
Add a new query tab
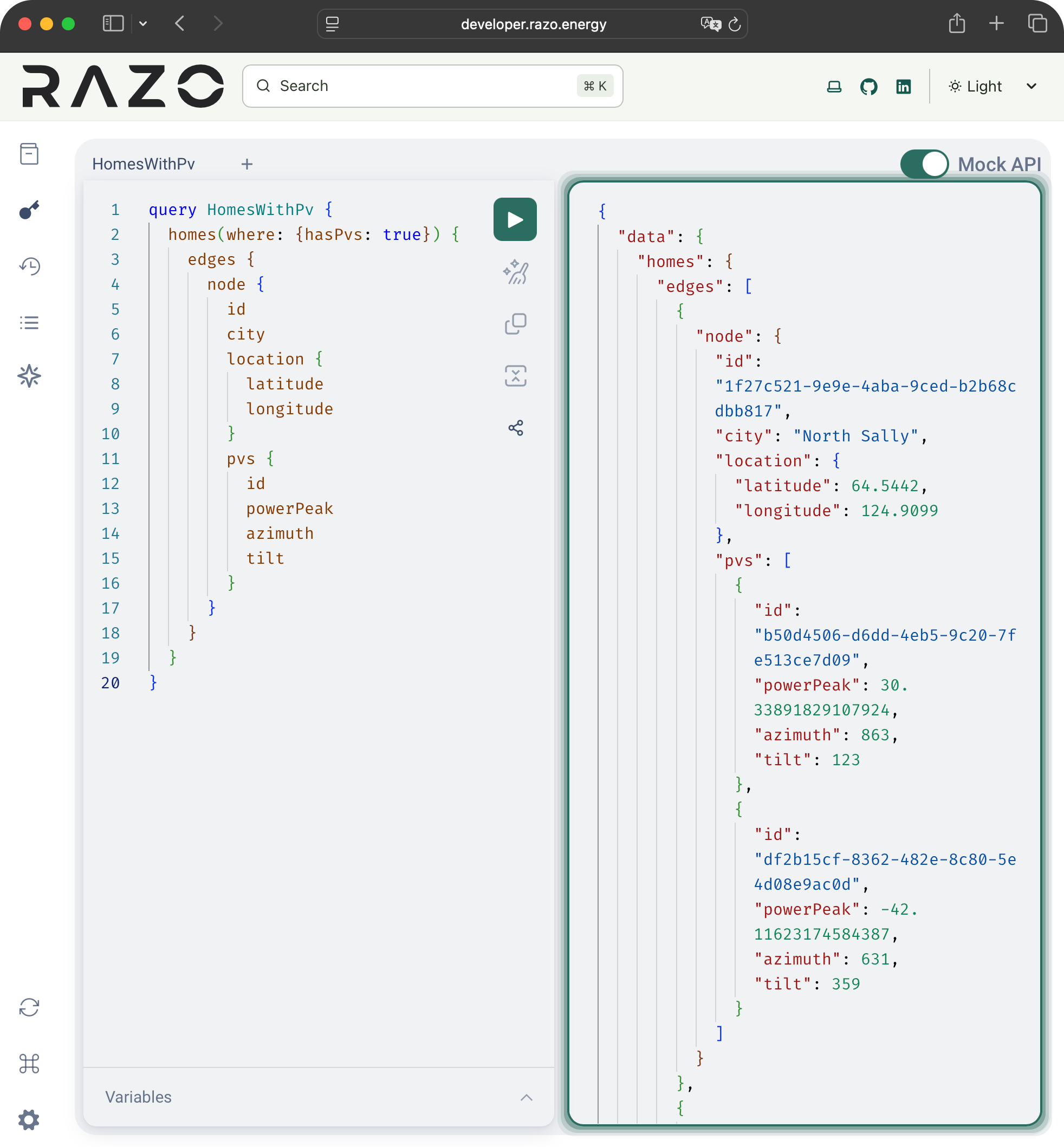coord(246,164)
